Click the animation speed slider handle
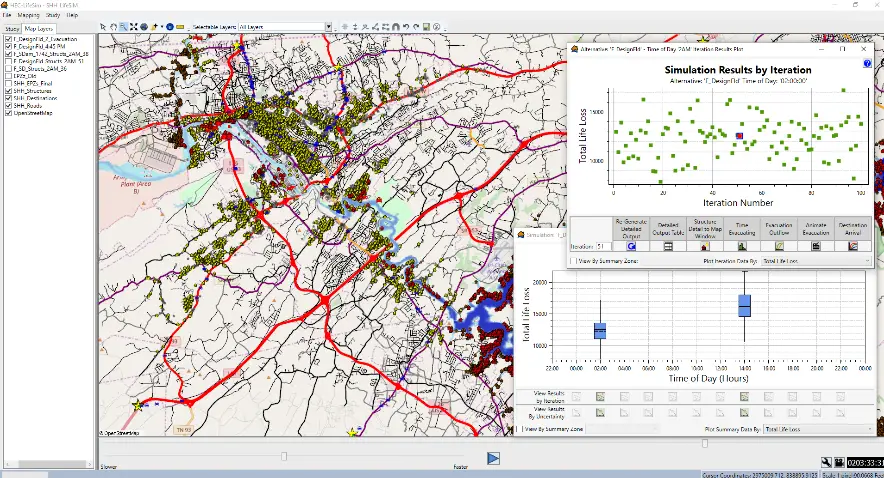The image size is (884, 478). pyautogui.click(x=284, y=457)
